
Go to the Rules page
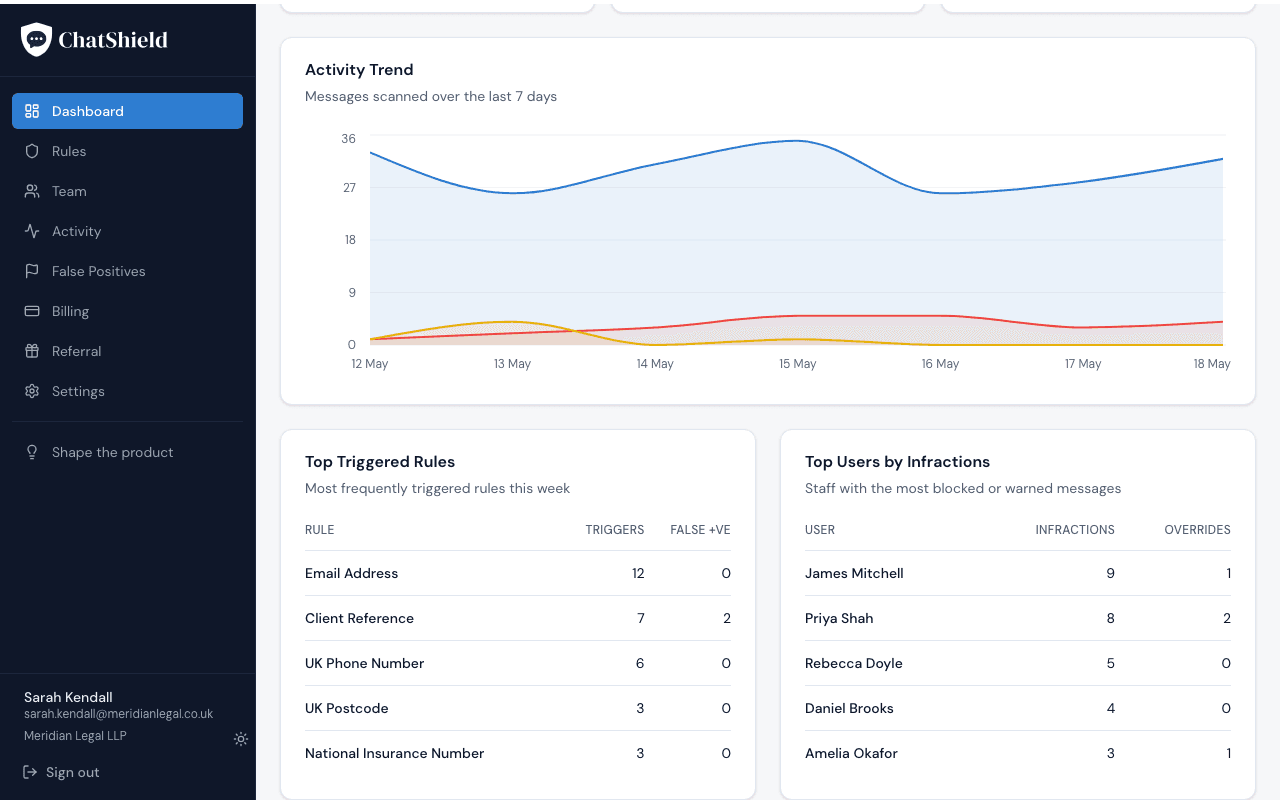[127, 151]
